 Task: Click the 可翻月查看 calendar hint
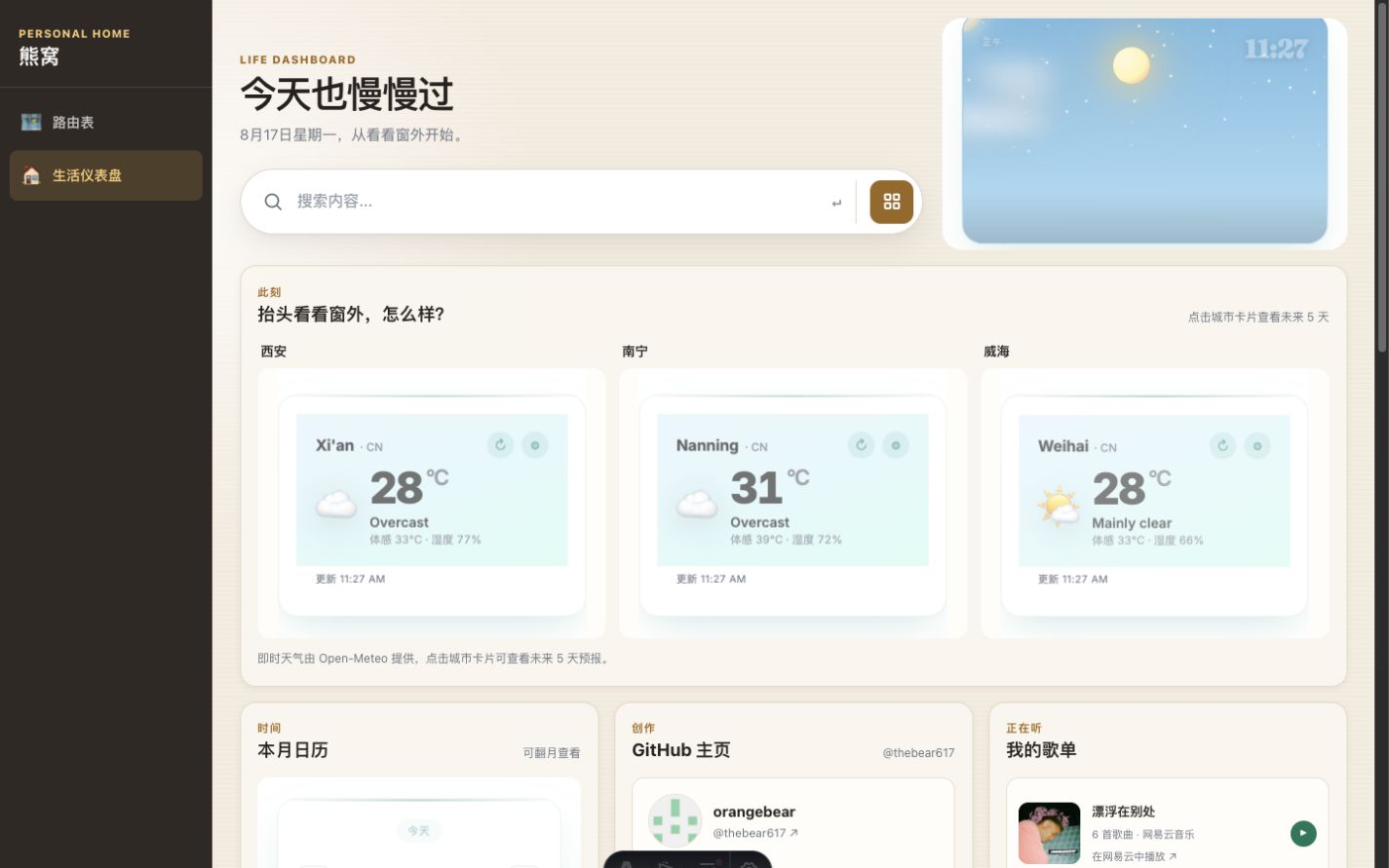[552, 753]
